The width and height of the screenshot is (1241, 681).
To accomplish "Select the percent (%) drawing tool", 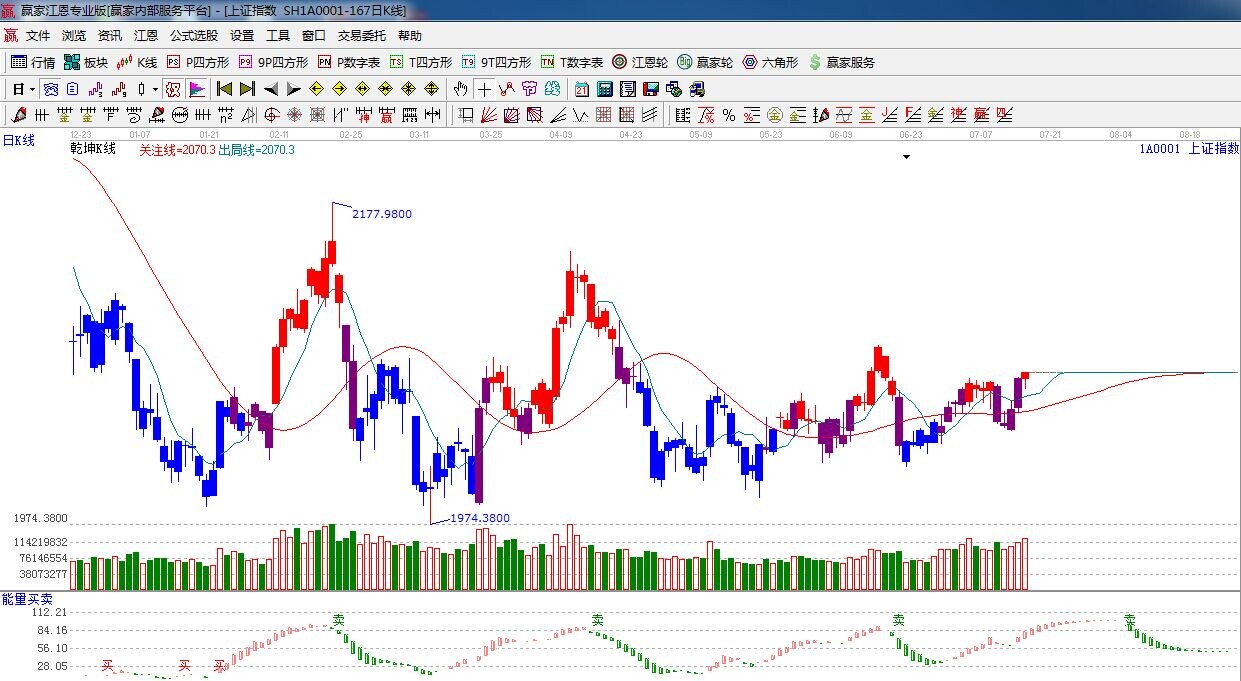I will coord(728,115).
